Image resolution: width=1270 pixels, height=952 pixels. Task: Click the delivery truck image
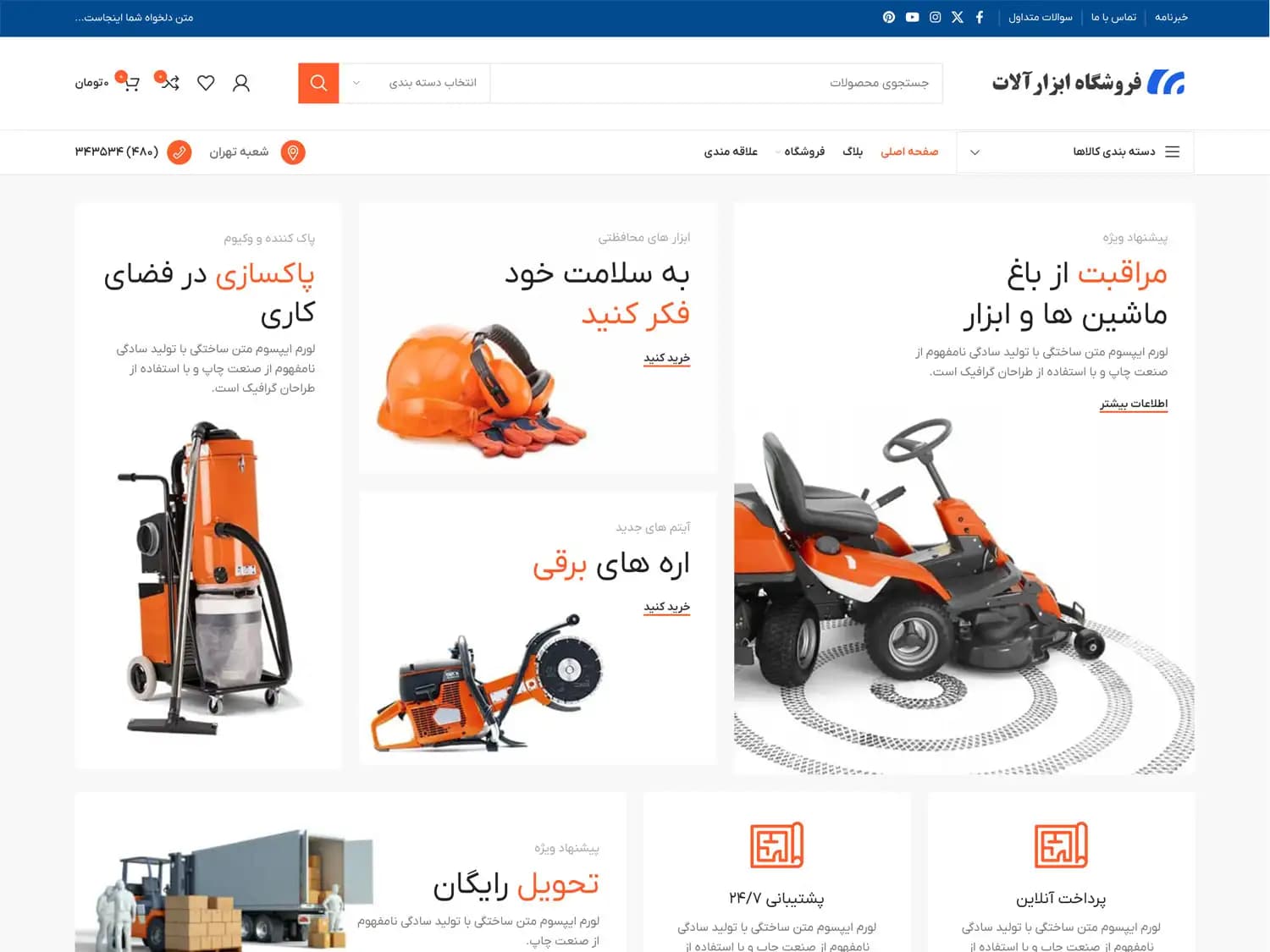point(224,890)
